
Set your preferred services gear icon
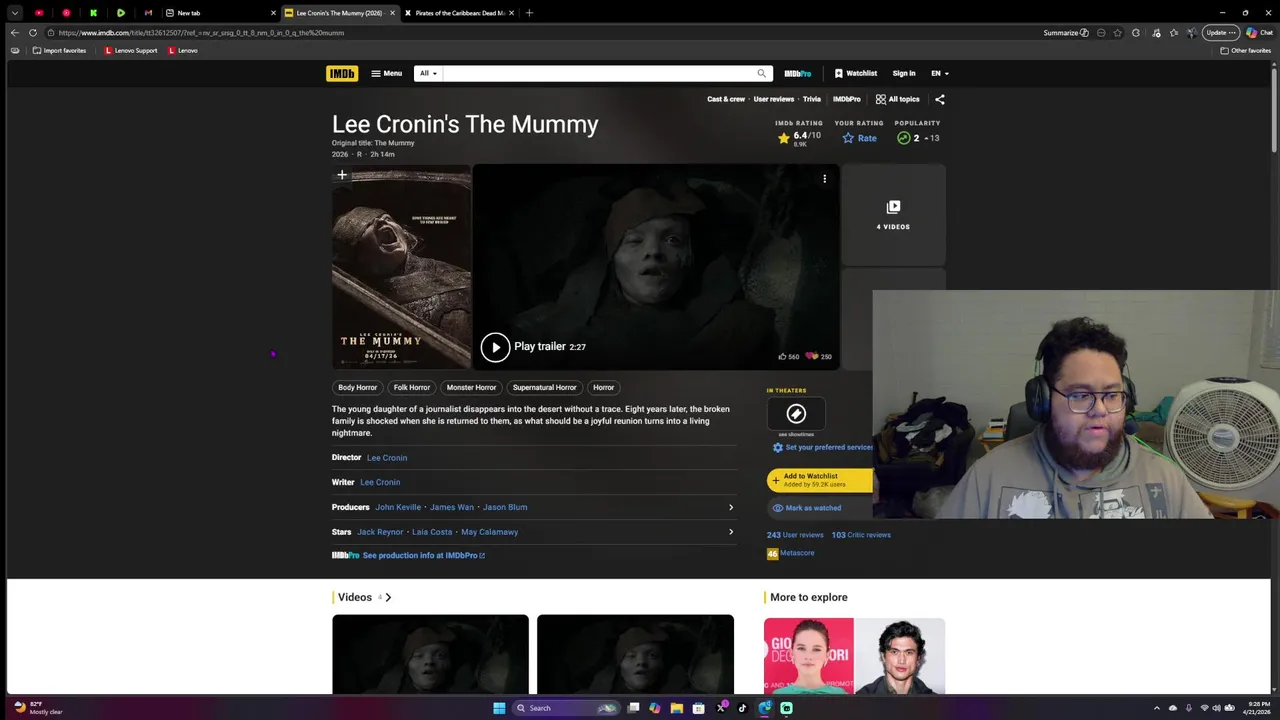pos(778,447)
